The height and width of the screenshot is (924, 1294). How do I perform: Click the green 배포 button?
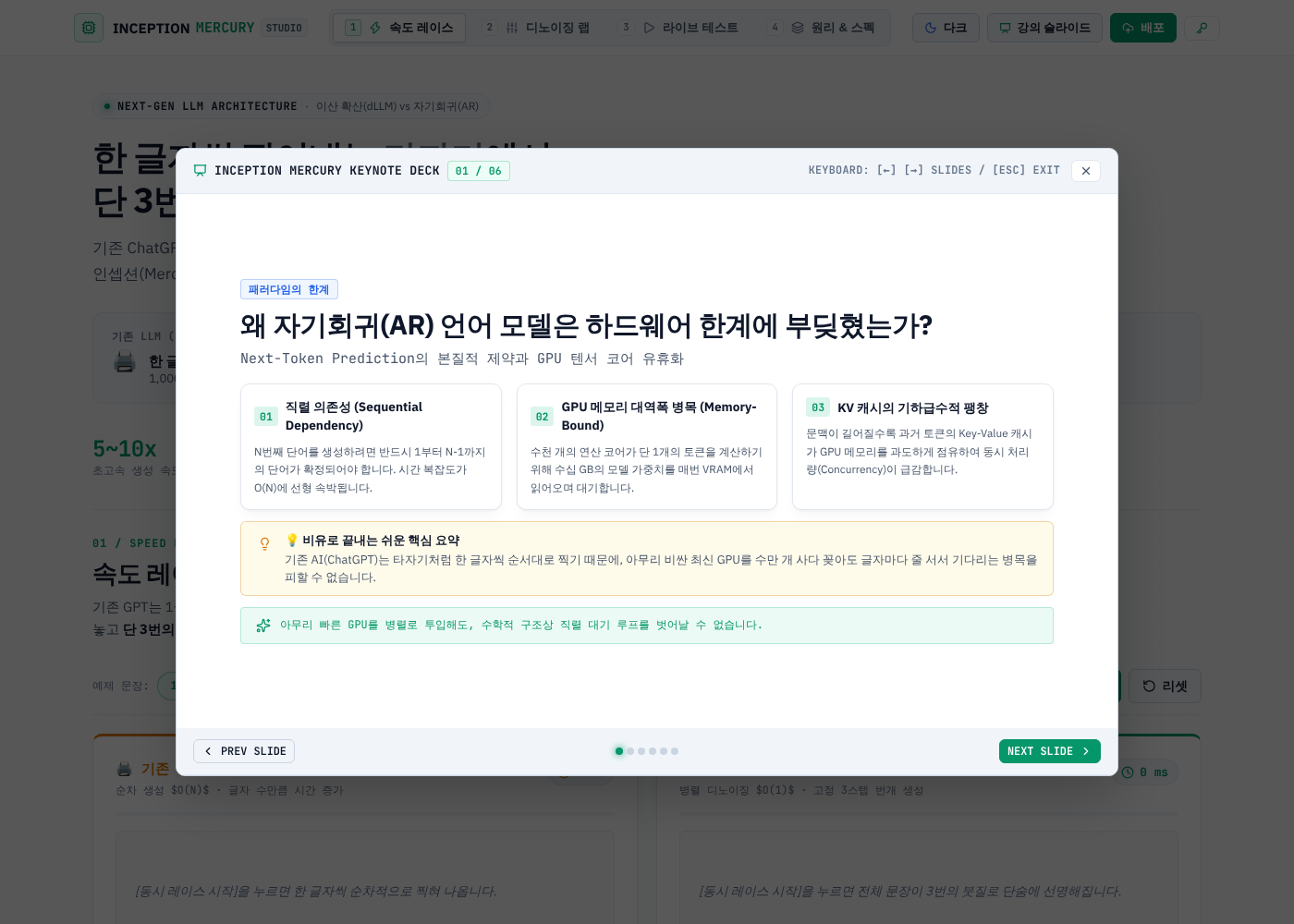tap(1143, 28)
